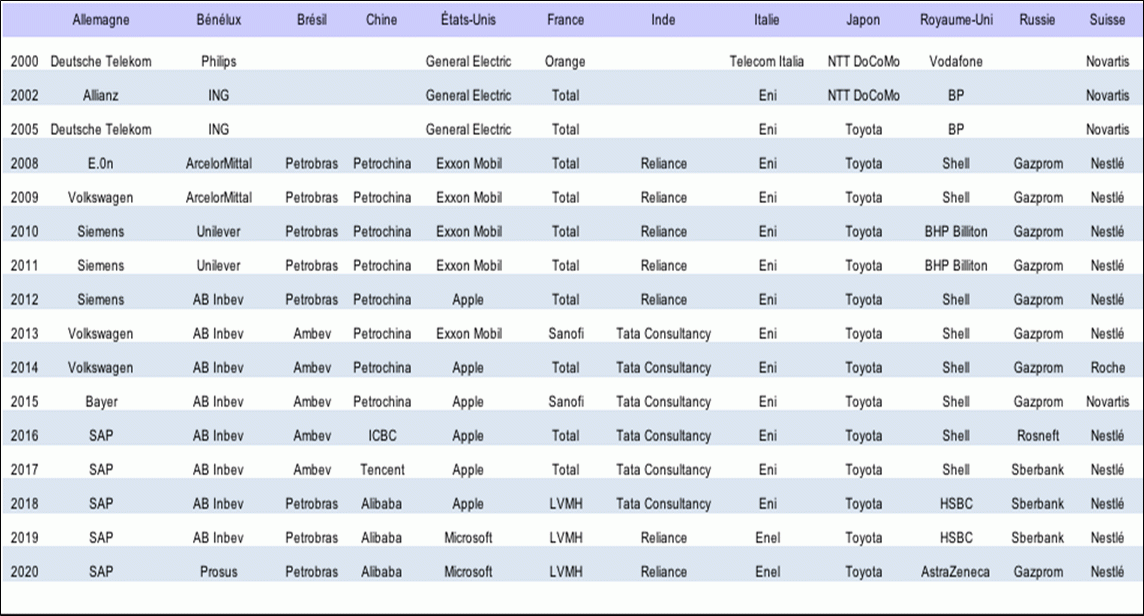This screenshot has width=1144, height=616.
Task: Click the Prosus cell in 2020
Action: [x=218, y=571]
